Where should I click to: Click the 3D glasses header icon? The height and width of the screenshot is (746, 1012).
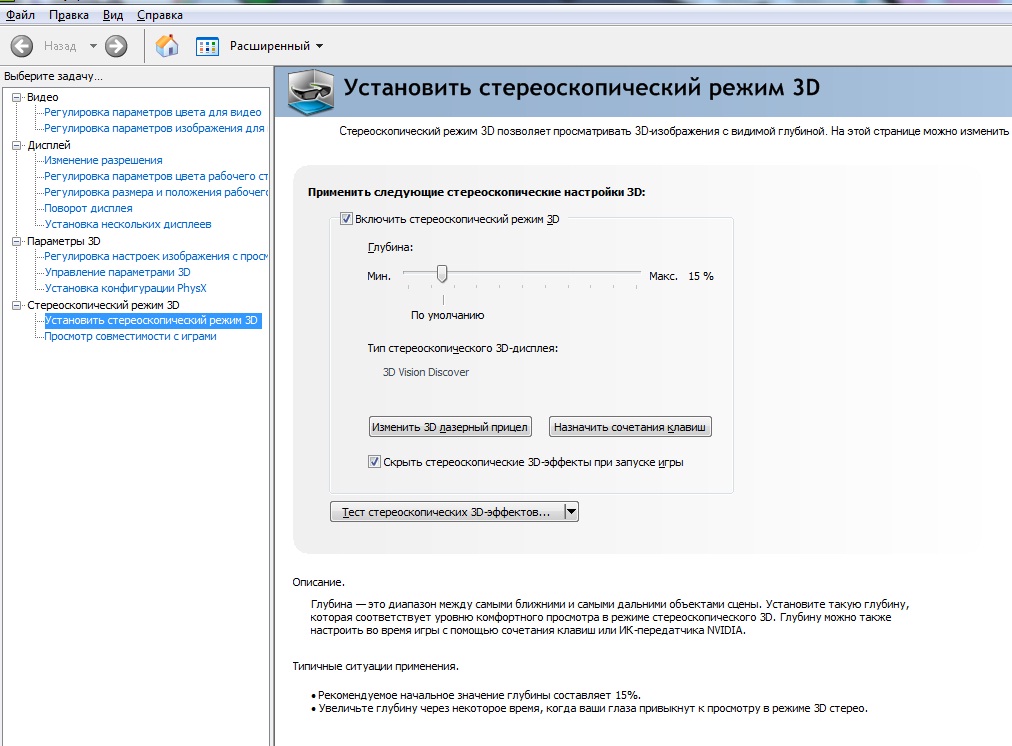coord(310,92)
